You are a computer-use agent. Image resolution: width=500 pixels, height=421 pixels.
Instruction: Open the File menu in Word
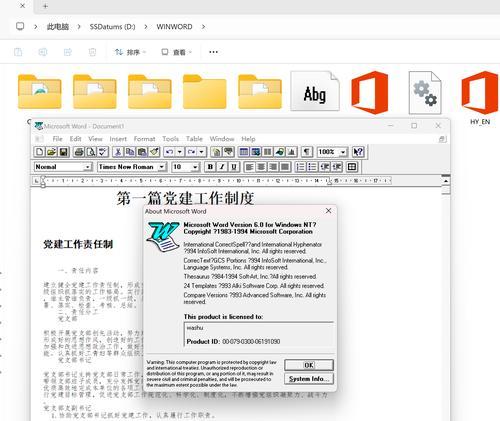tap(57, 139)
